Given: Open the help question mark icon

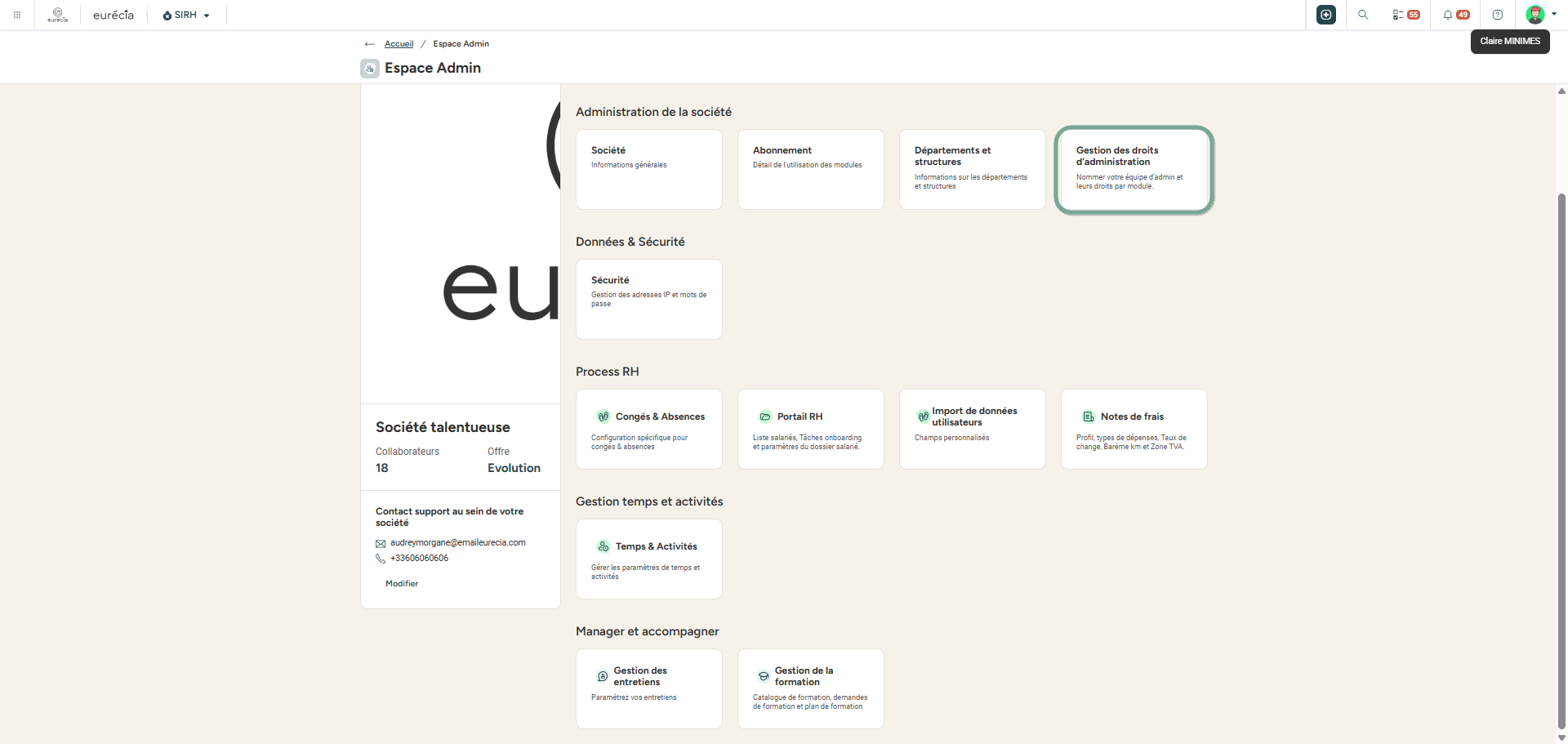Looking at the screenshot, I should point(1498,15).
